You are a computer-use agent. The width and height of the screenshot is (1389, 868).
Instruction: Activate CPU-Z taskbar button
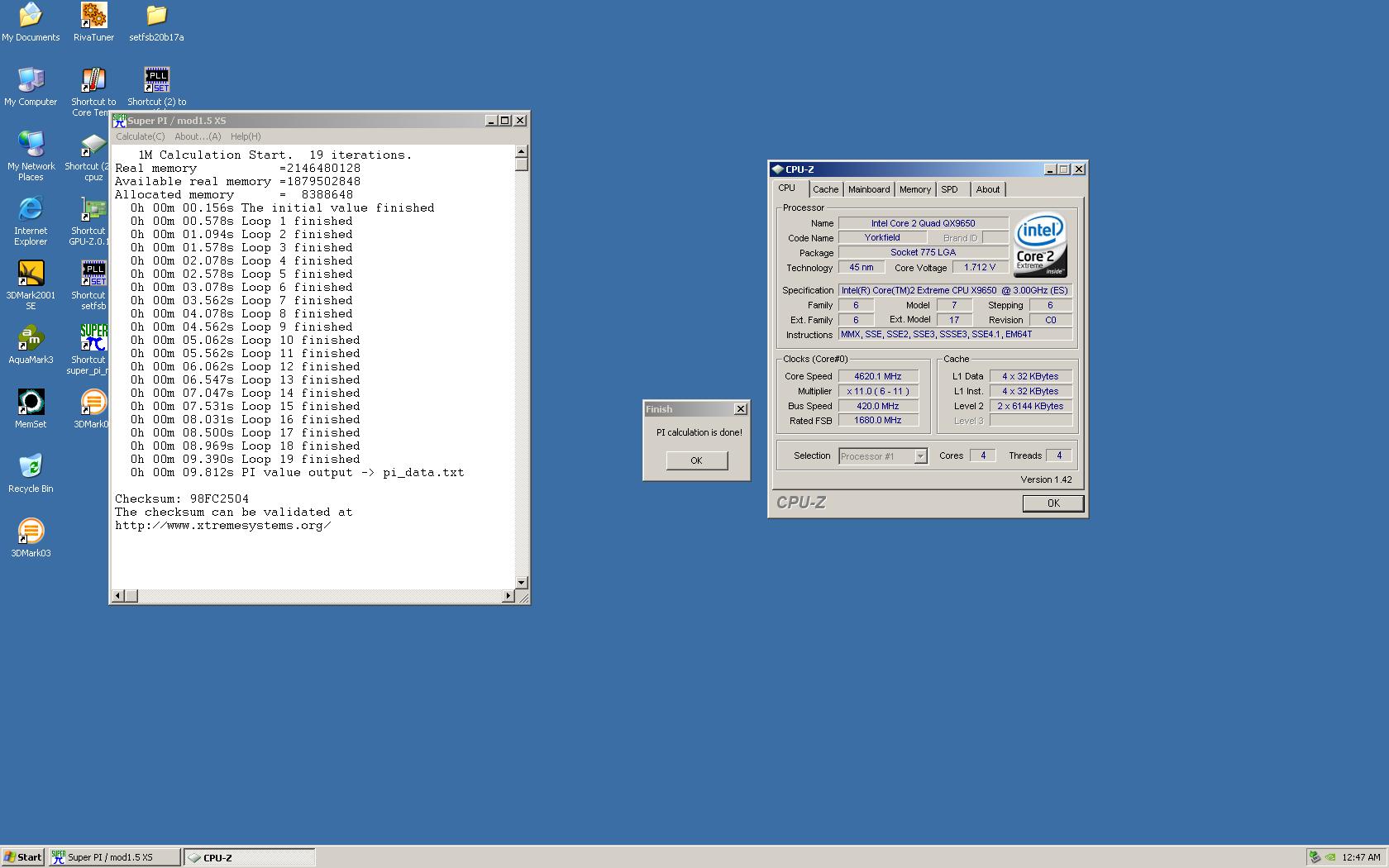click(x=249, y=857)
